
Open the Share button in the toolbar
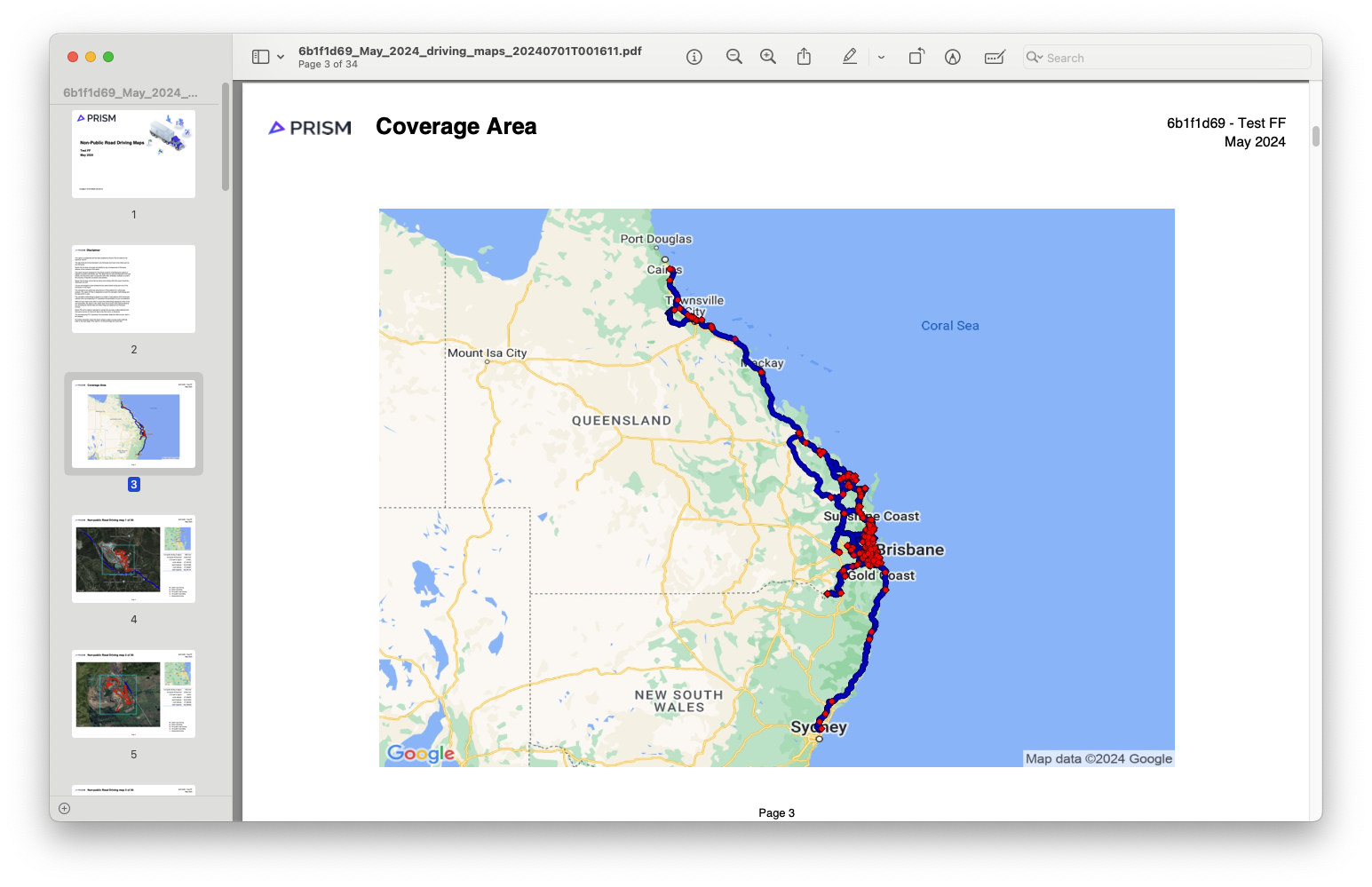804,57
